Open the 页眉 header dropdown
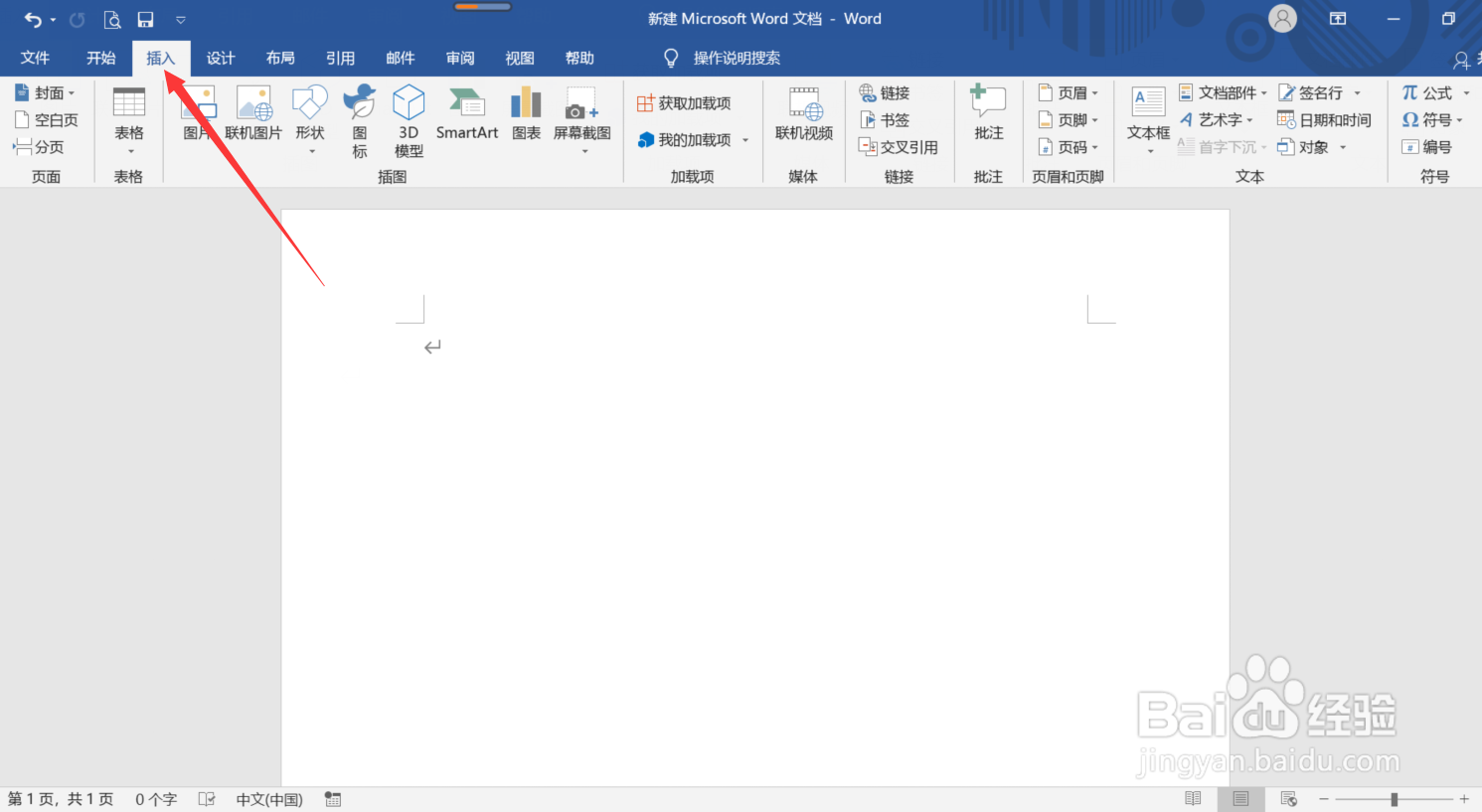The image size is (1482, 812). 1069,92
